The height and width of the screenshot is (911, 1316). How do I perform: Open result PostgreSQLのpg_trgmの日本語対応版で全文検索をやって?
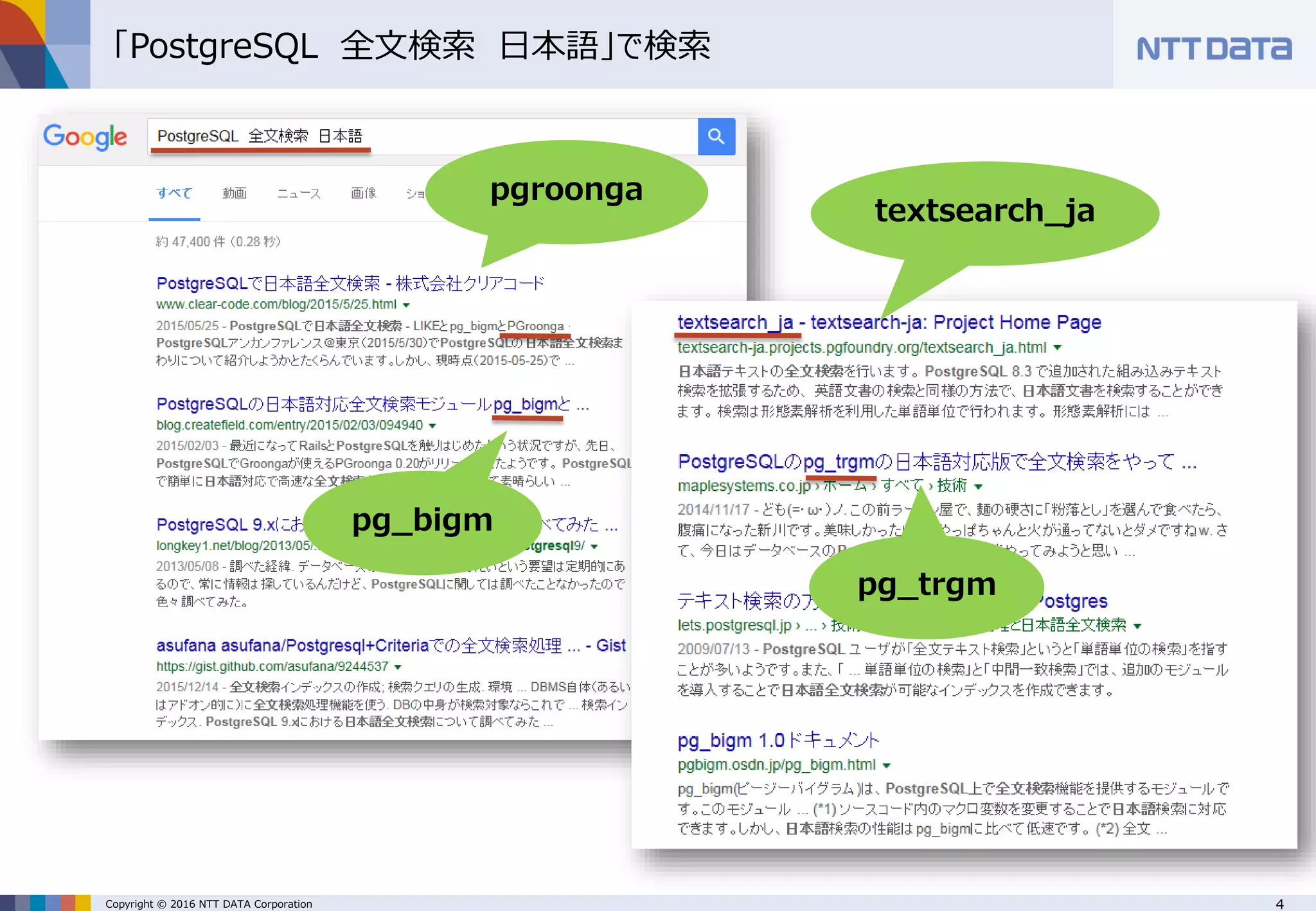coord(937,462)
